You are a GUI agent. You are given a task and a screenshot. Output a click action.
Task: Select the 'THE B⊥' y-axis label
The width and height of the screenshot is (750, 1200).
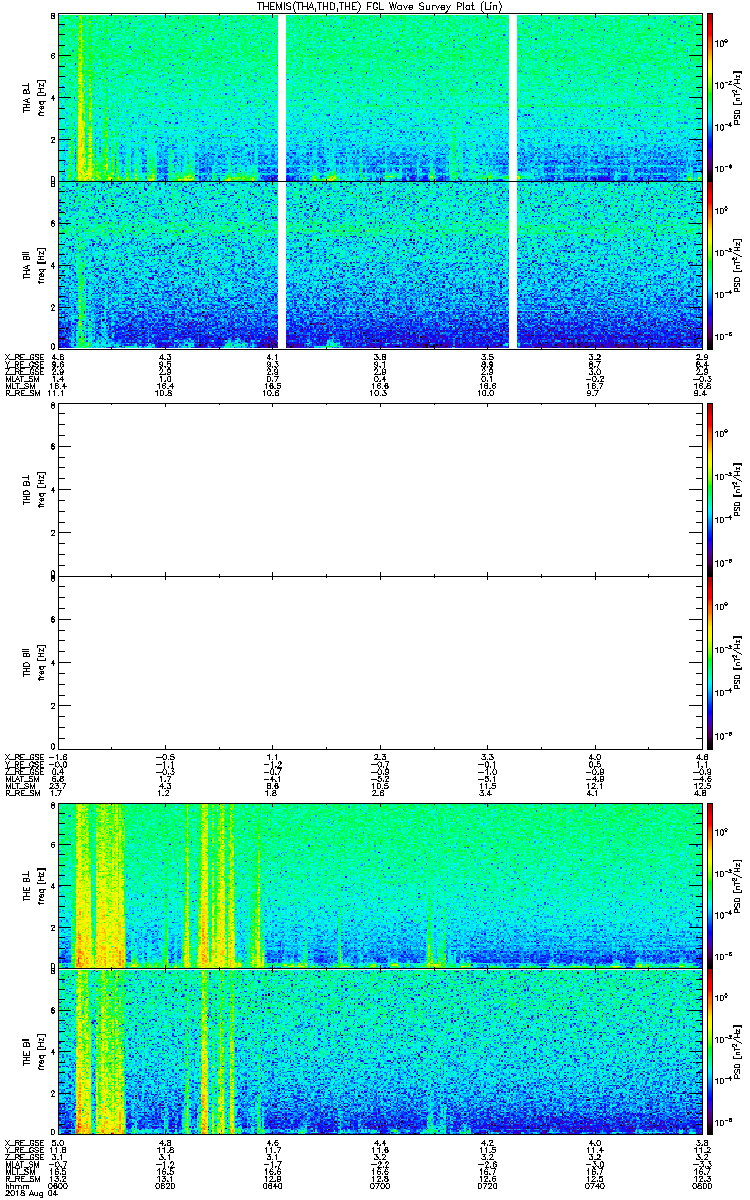pos(29,885)
